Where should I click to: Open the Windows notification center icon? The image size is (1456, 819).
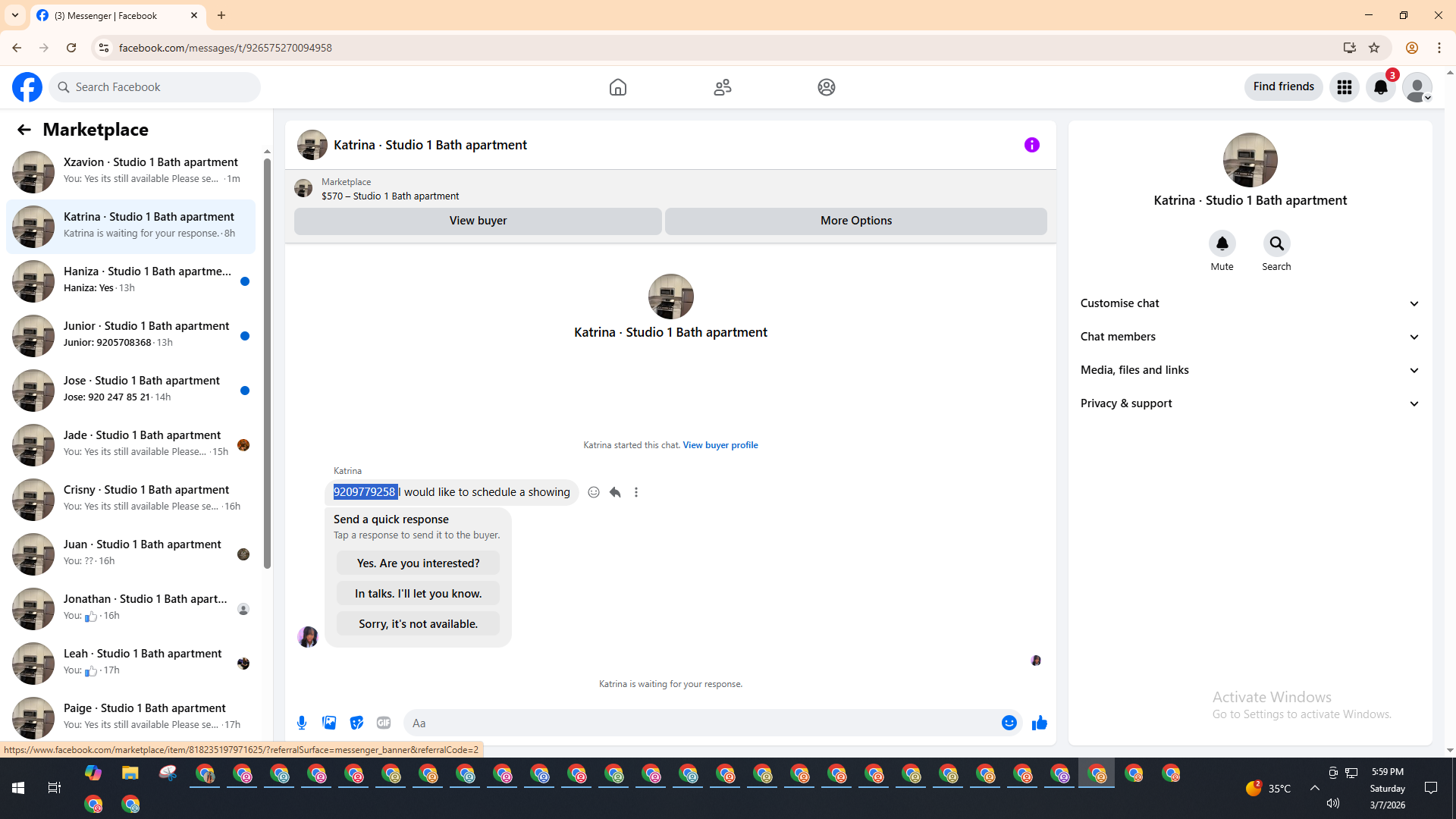1431,788
